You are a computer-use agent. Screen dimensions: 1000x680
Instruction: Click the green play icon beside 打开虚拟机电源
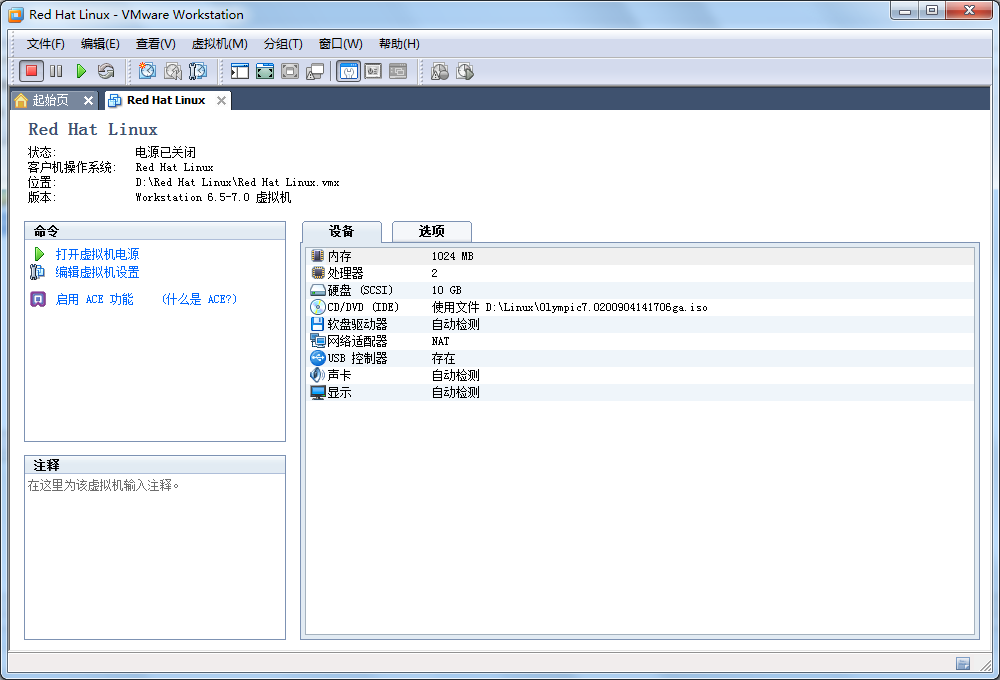pos(39,254)
